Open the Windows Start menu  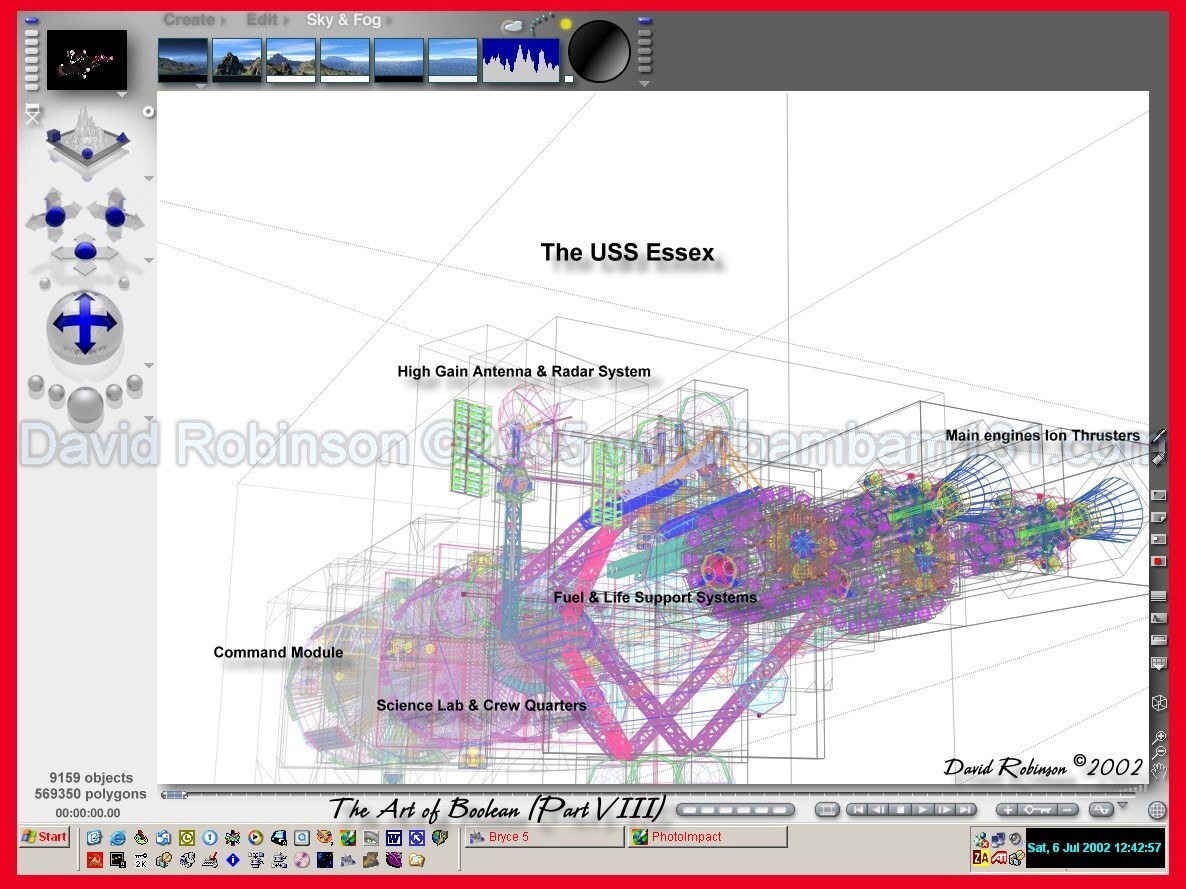tap(45, 837)
